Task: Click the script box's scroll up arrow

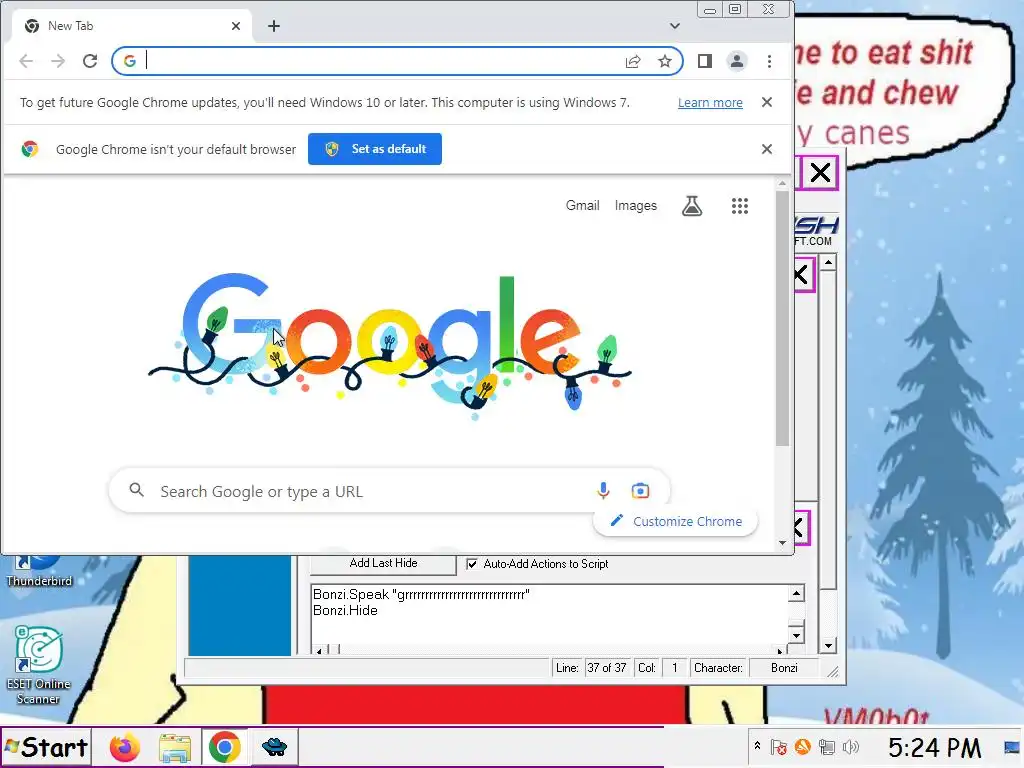Action: [x=796, y=594]
